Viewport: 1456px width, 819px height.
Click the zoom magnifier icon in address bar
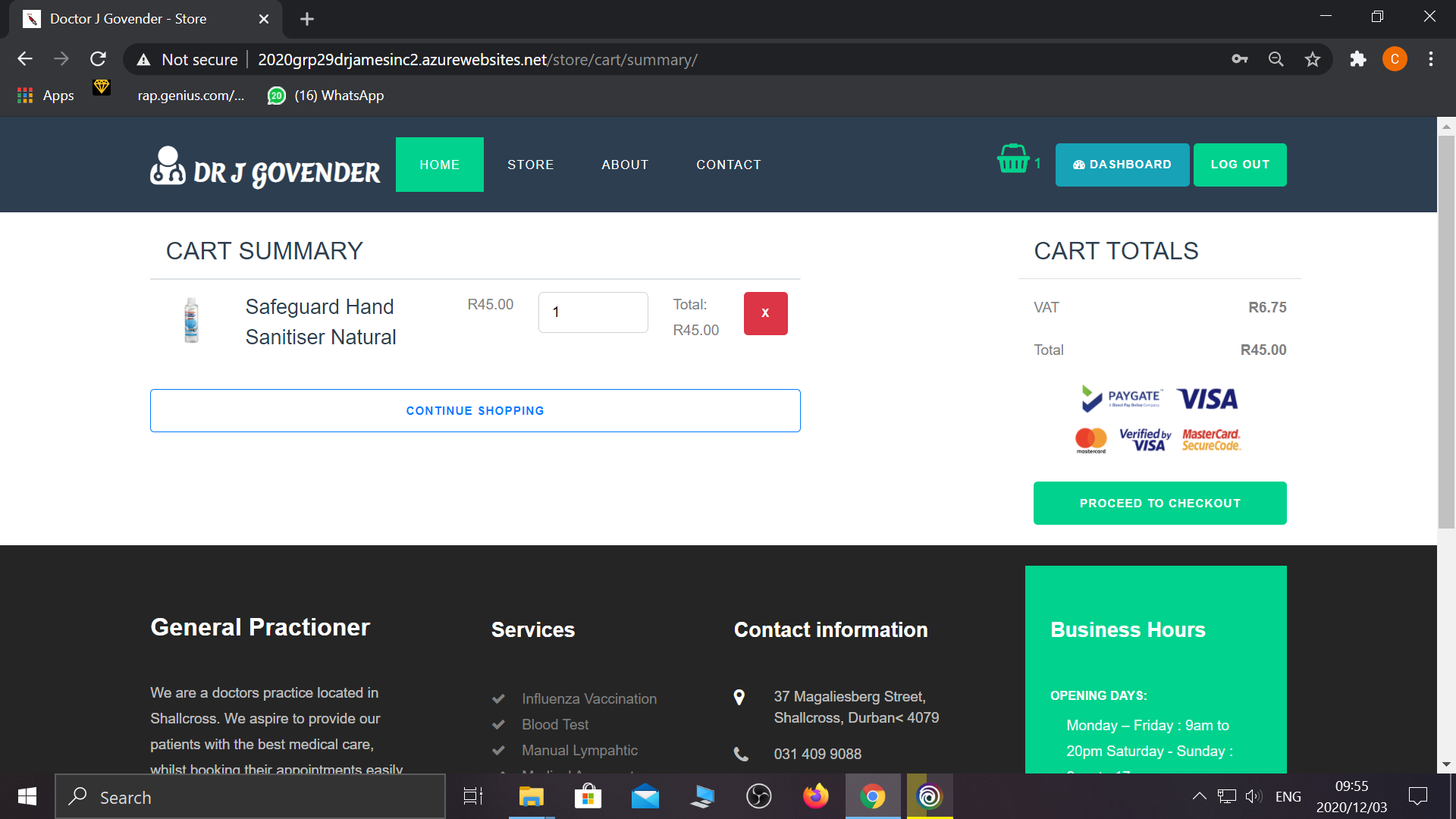[x=1276, y=59]
